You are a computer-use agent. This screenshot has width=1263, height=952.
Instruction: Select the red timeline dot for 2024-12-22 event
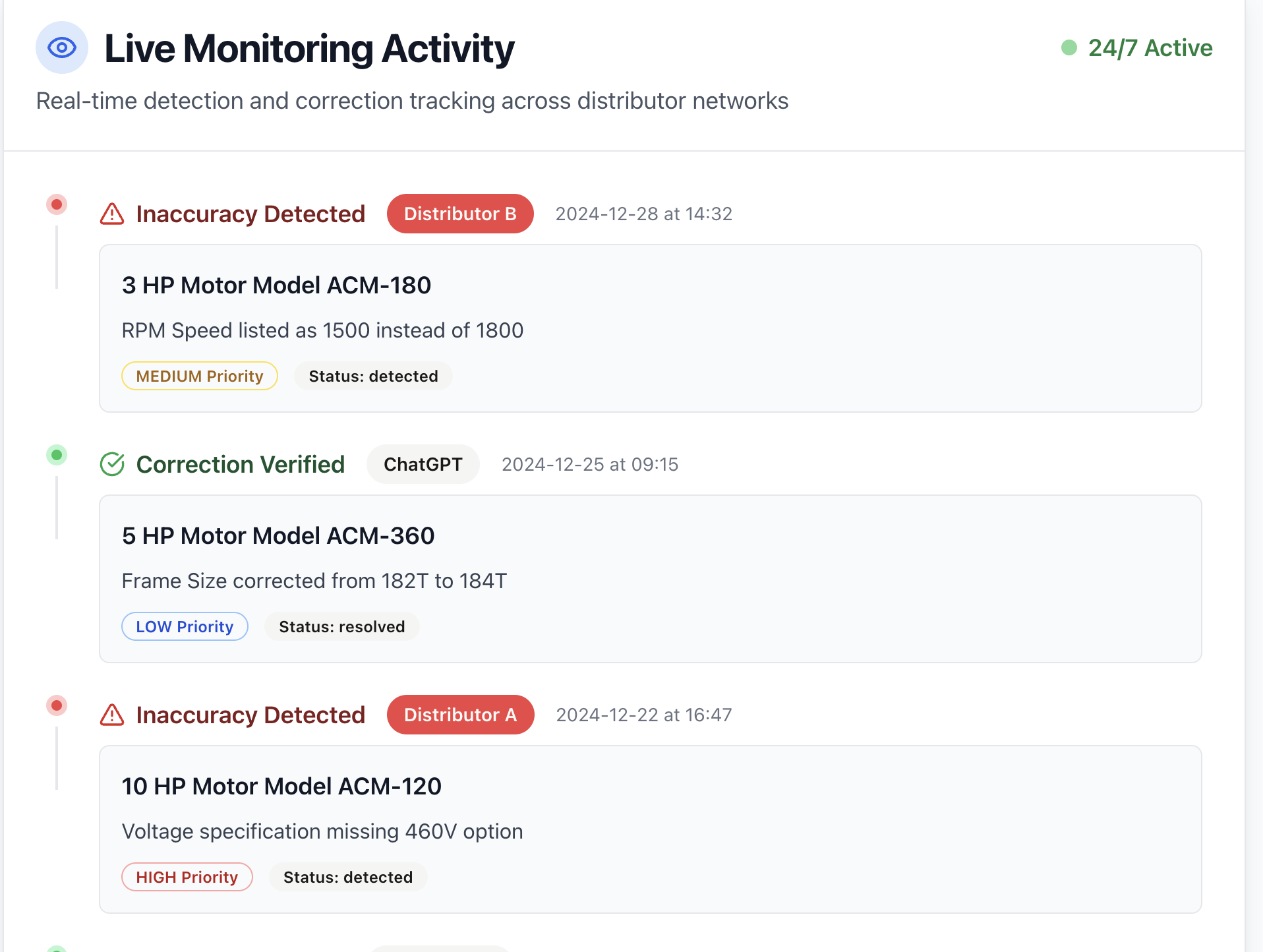click(57, 705)
